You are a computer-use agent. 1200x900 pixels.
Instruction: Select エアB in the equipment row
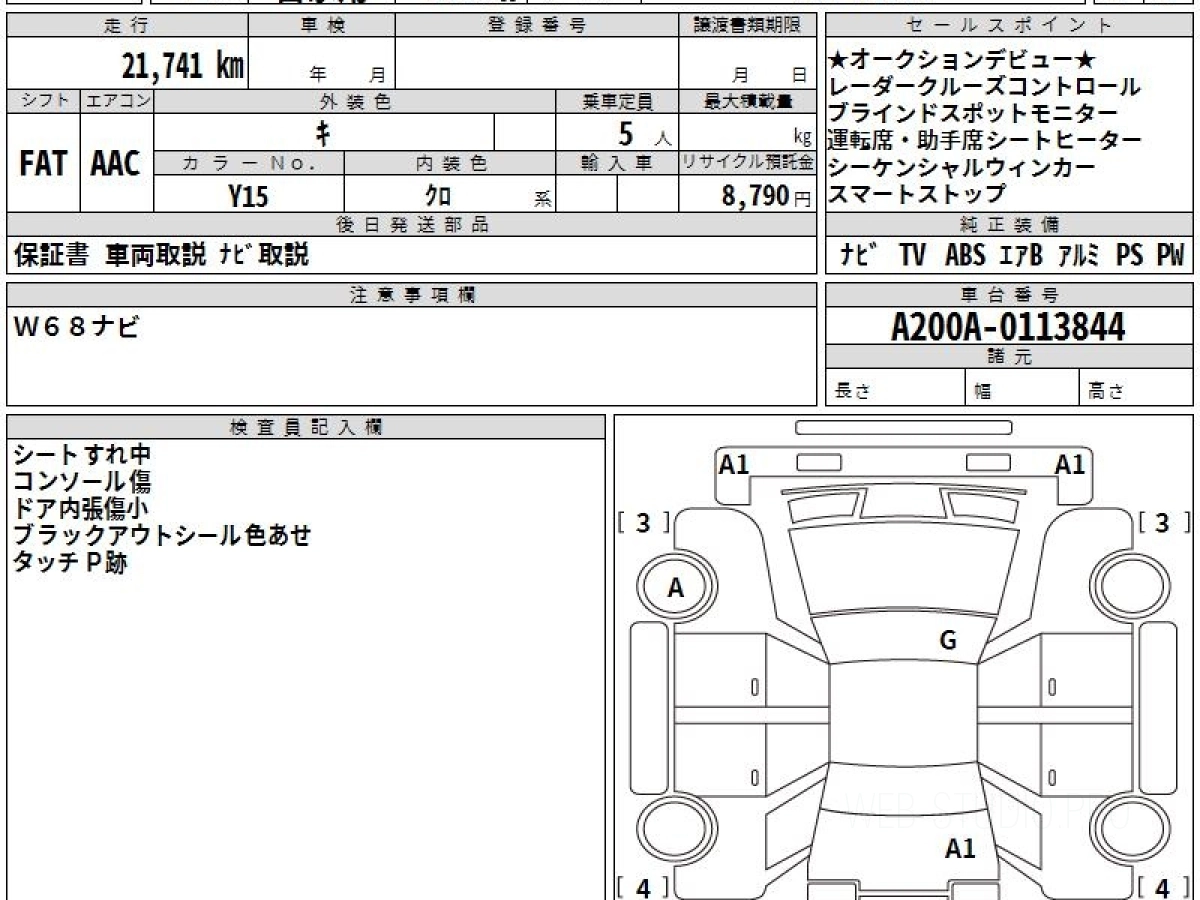[x=1020, y=256]
